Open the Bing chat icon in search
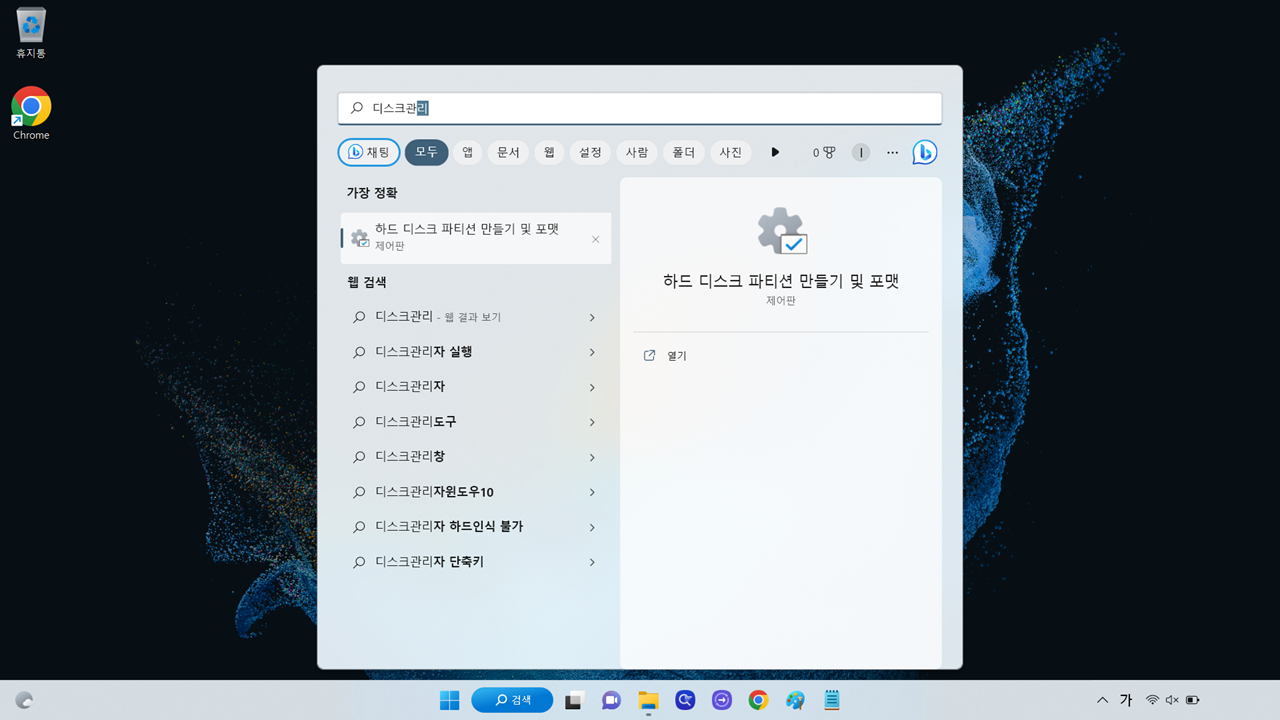Screen dimensions: 1280x720 tap(924, 152)
